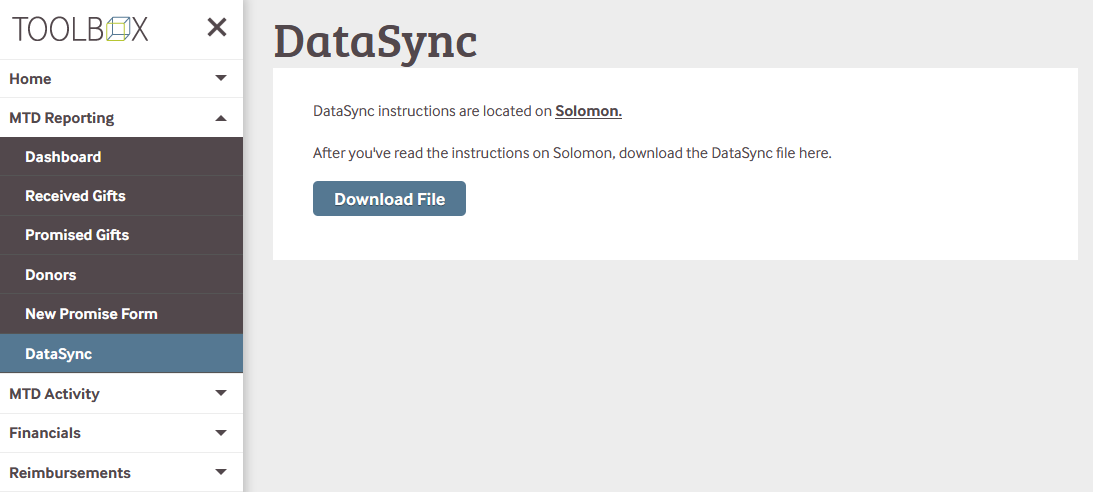This screenshot has width=1093, height=492.
Task: Follow the Solomon instructions link
Action: tap(588, 111)
